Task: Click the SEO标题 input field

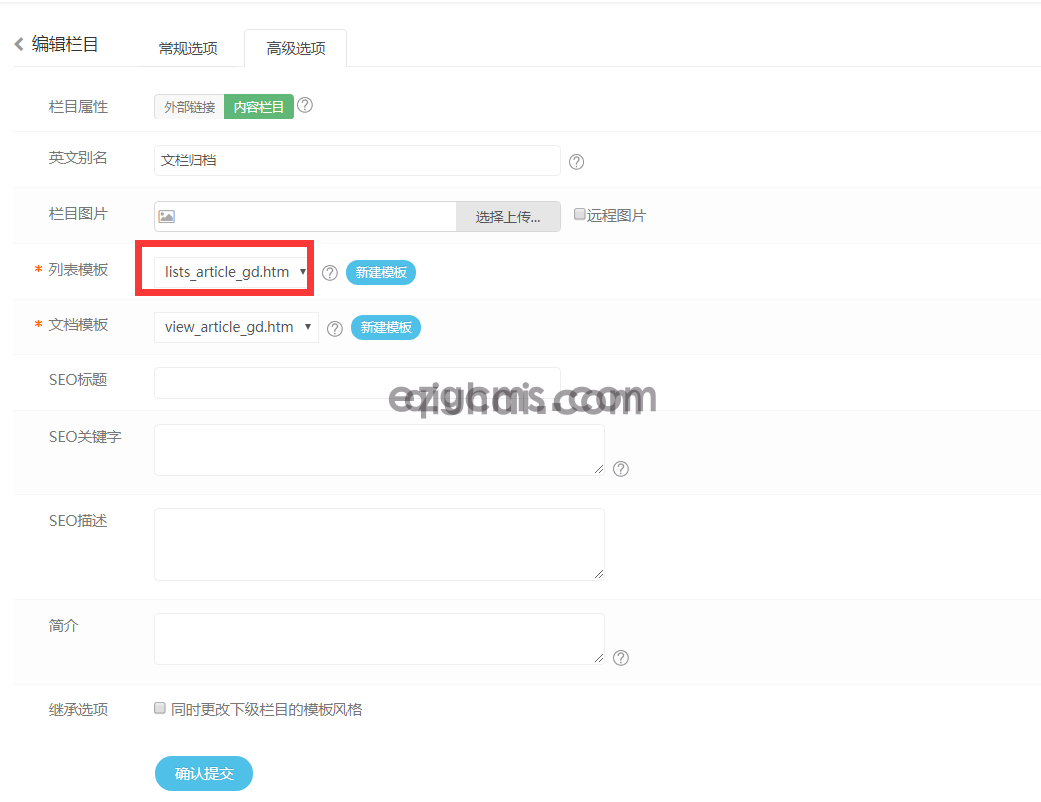Action: [356, 382]
